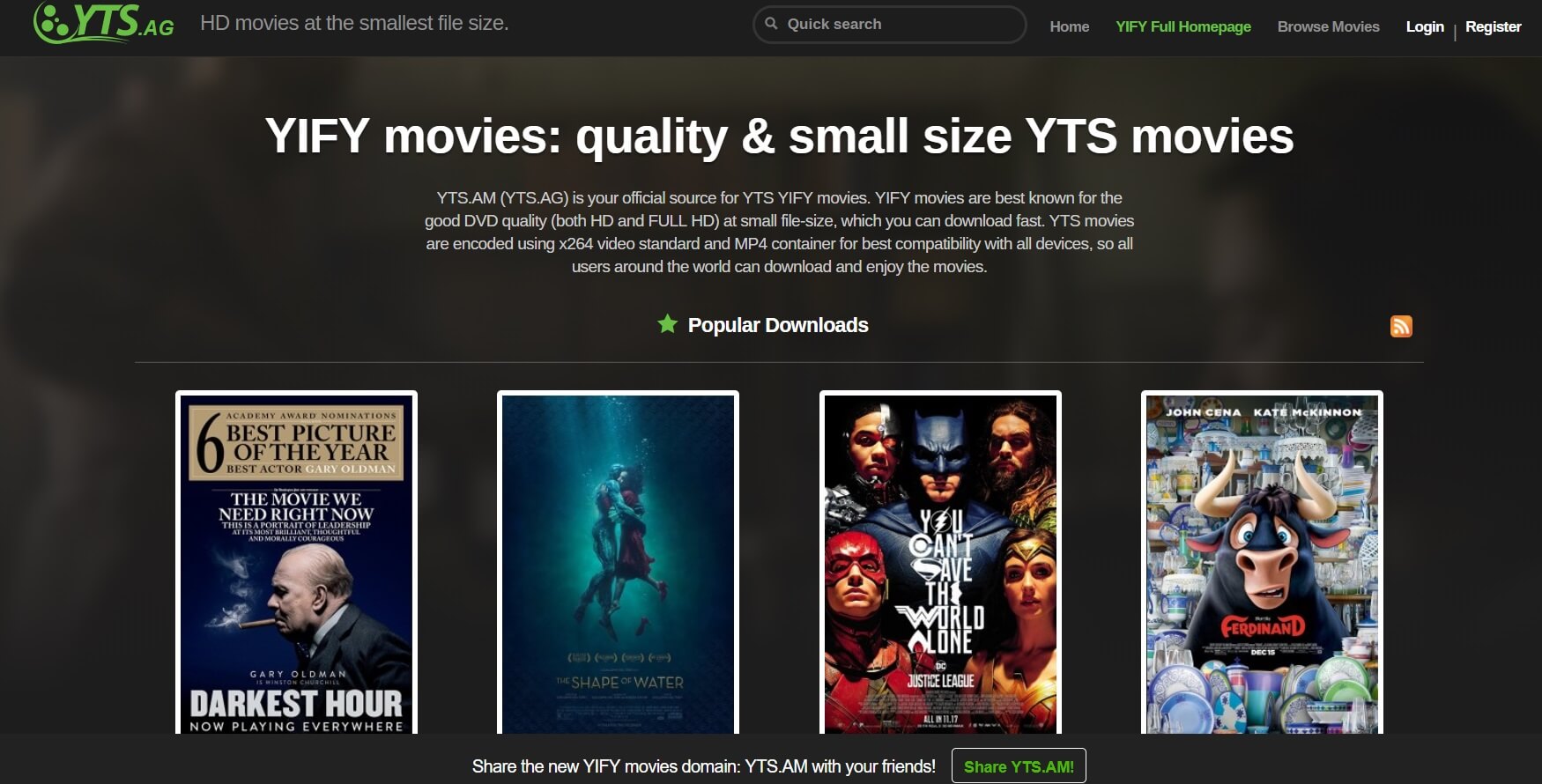1542x784 pixels.
Task: Click the paragraph starting YTS.AM (YTS.AG) is your official source
Action: (779, 232)
